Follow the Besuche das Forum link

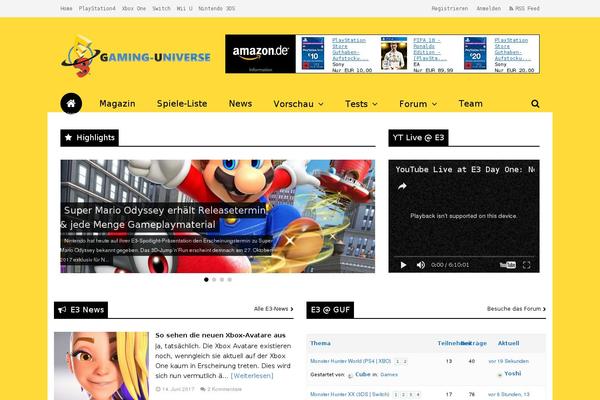coord(516,309)
